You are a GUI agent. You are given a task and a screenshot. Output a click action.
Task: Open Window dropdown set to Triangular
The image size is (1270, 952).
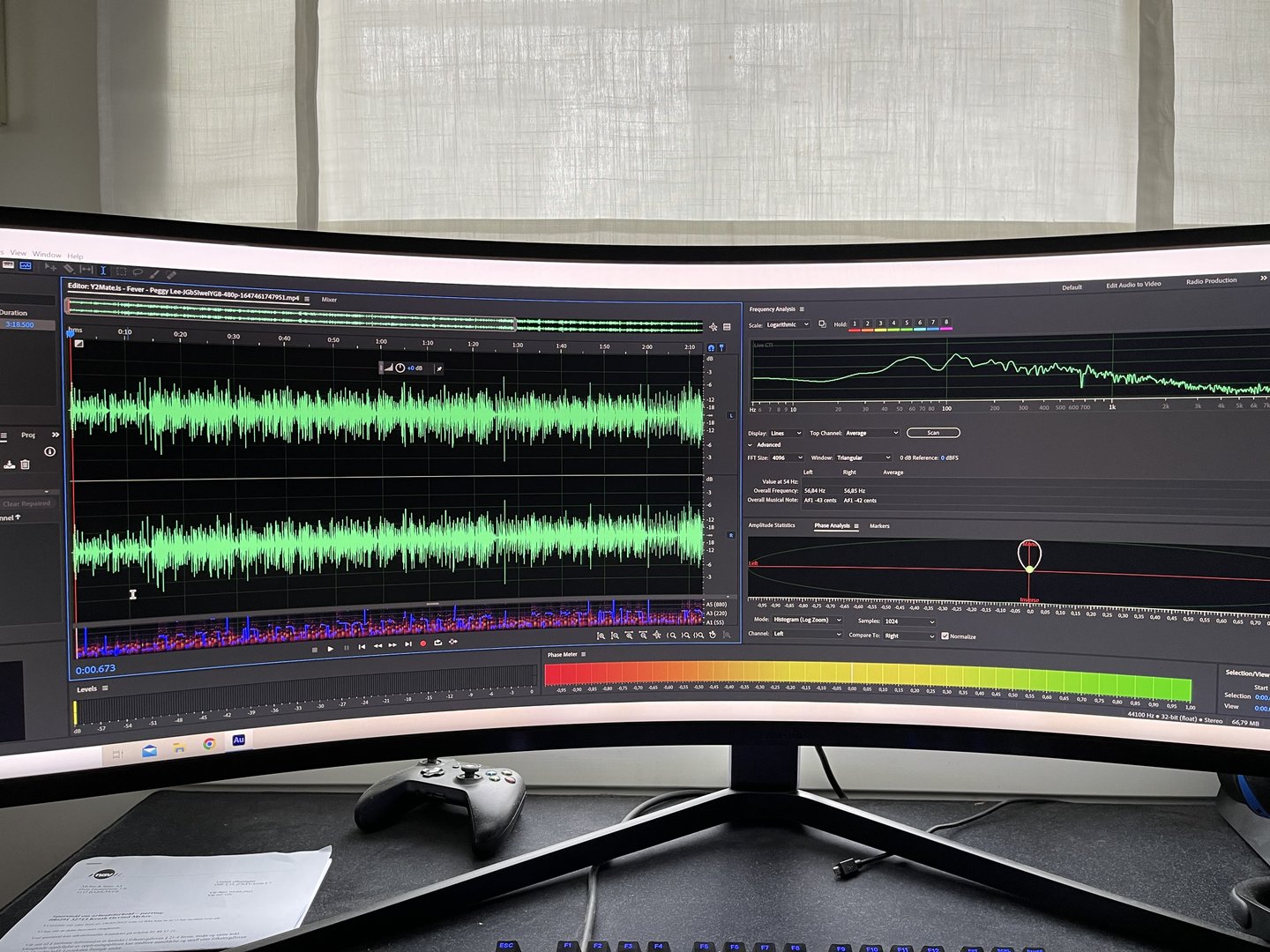tap(863, 457)
